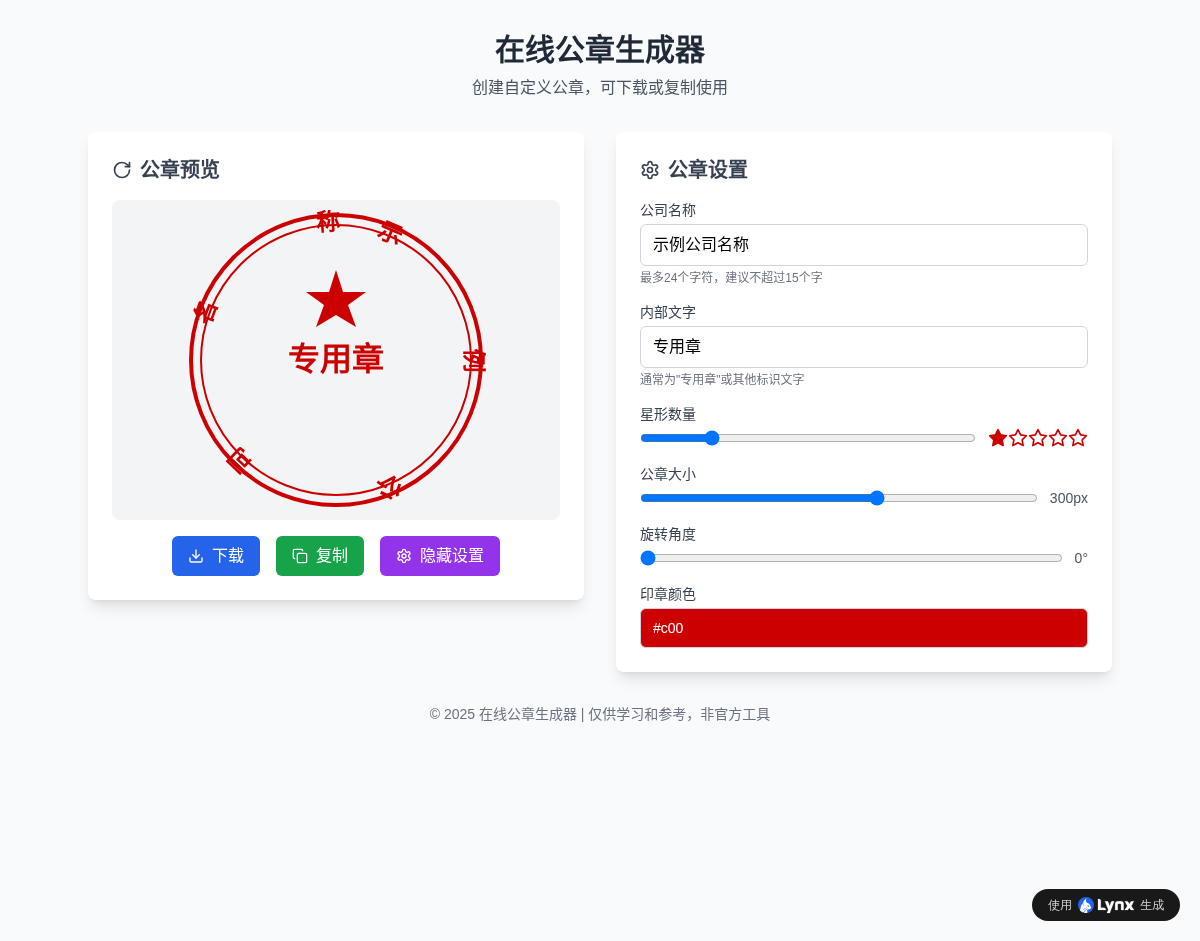Click the 专用章 text in seal preview

(336, 359)
